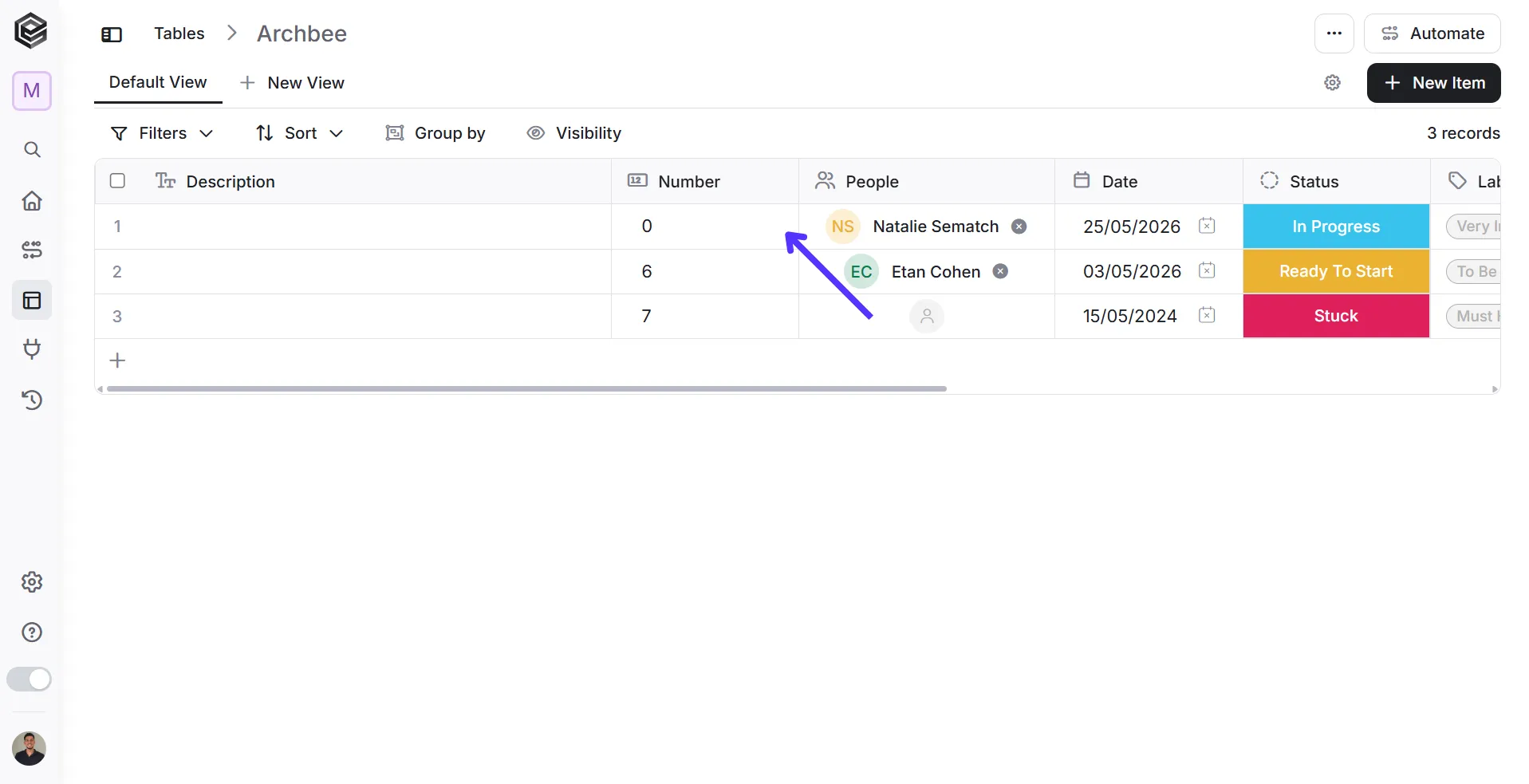Expand the Sort dropdown
Image resolution: width=1529 pixels, height=784 pixels.
[x=299, y=133]
